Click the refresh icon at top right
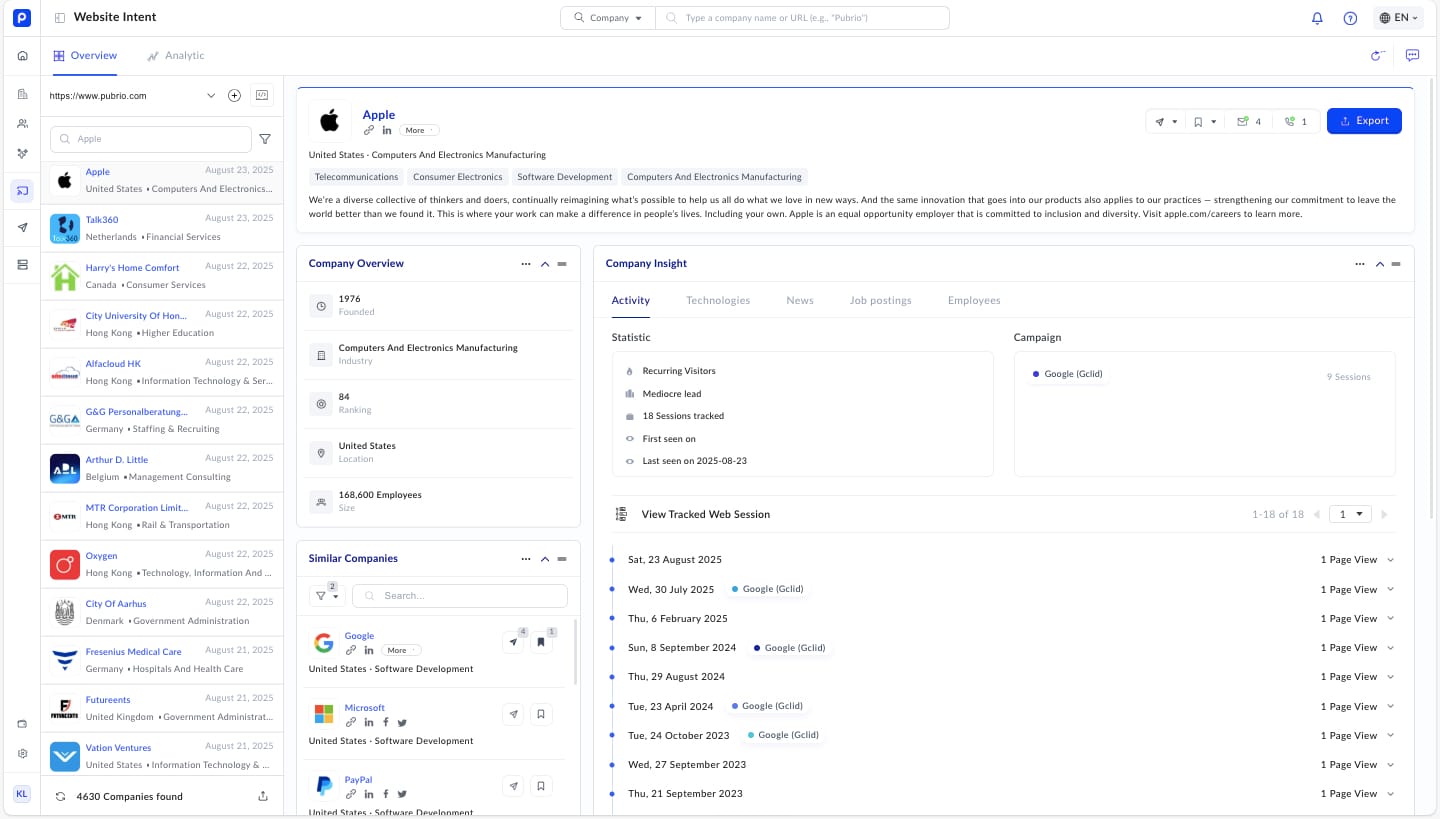 coord(1377,56)
